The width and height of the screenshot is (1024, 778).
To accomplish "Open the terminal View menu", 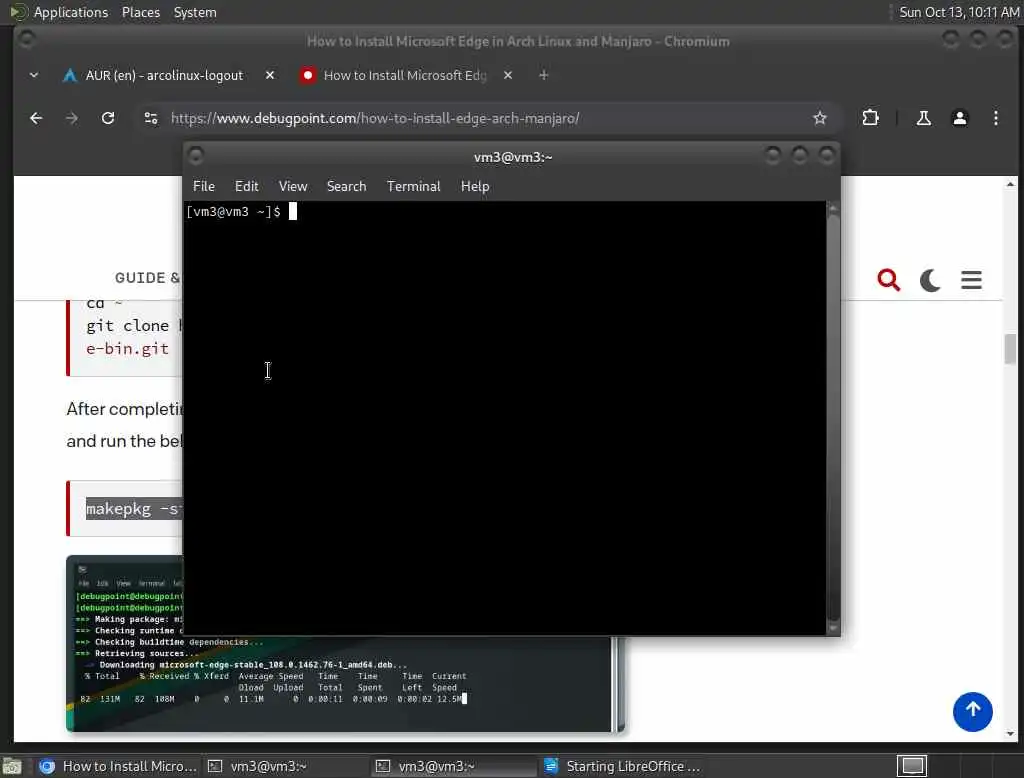I will point(293,186).
